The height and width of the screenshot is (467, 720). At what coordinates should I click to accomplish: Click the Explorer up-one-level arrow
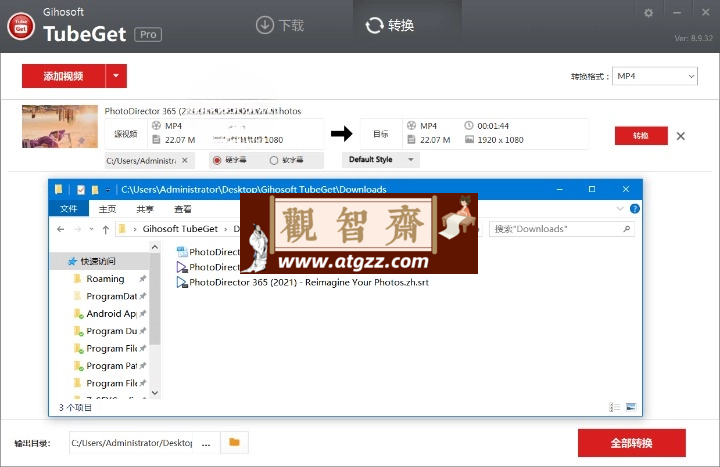point(106,229)
